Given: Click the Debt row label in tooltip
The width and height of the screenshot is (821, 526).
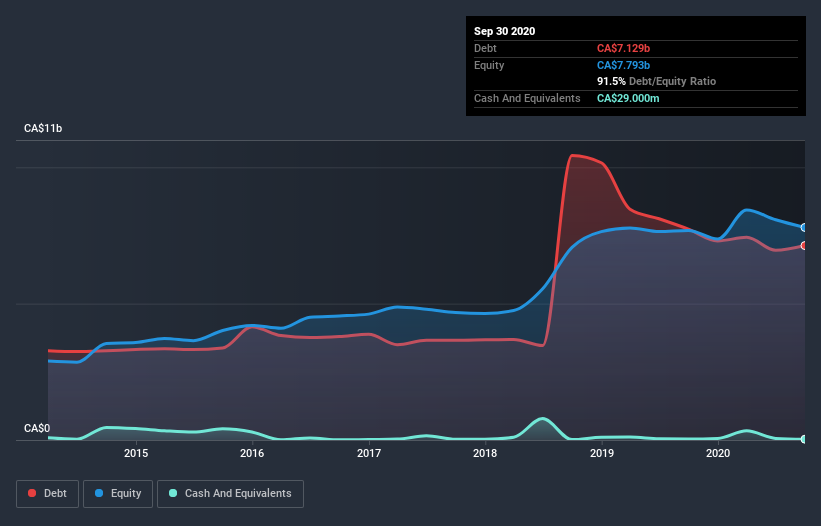Looking at the screenshot, I should [x=485, y=48].
